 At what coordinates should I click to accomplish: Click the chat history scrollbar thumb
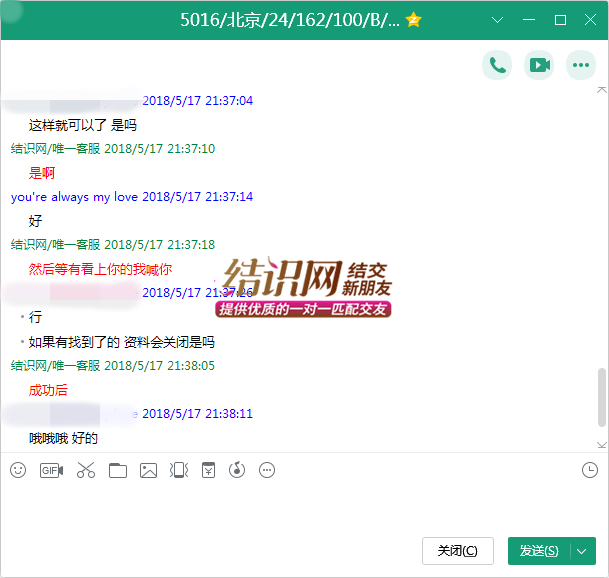[601, 396]
